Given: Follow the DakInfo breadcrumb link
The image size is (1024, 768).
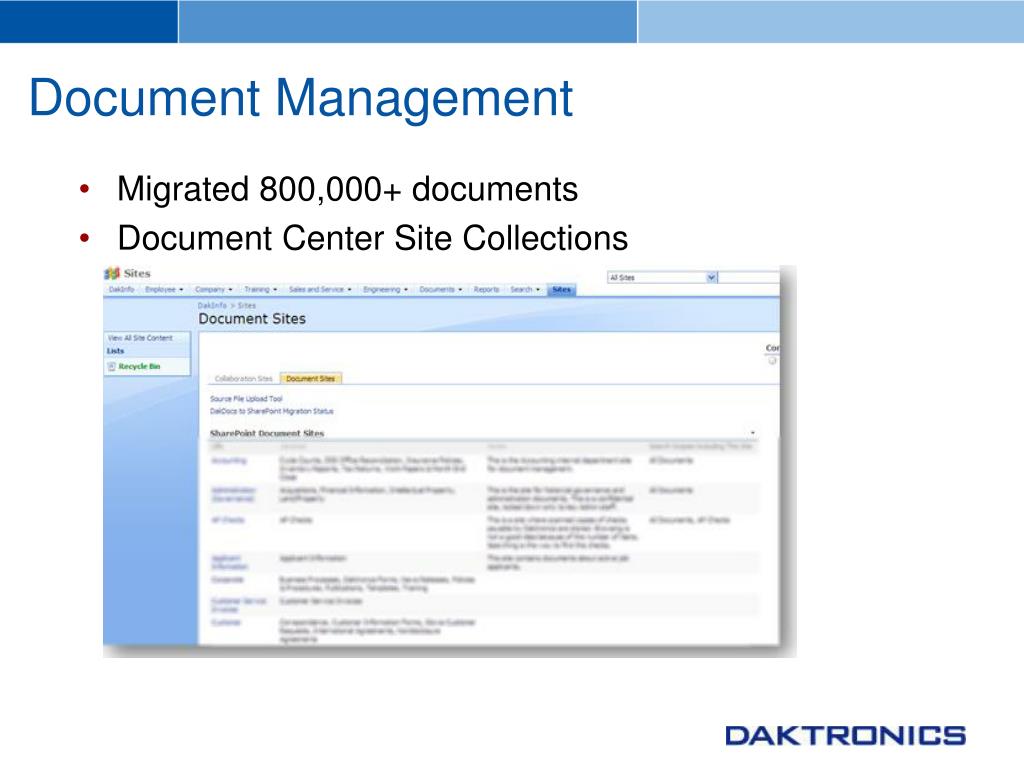Looking at the screenshot, I should (x=212, y=306).
